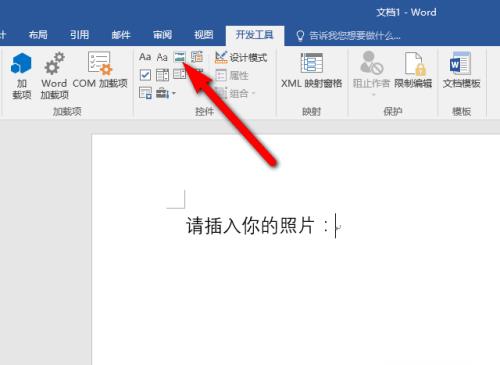Open legacy tools briefcase menu
The height and width of the screenshot is (365, 500).
(x=166, y=93)
